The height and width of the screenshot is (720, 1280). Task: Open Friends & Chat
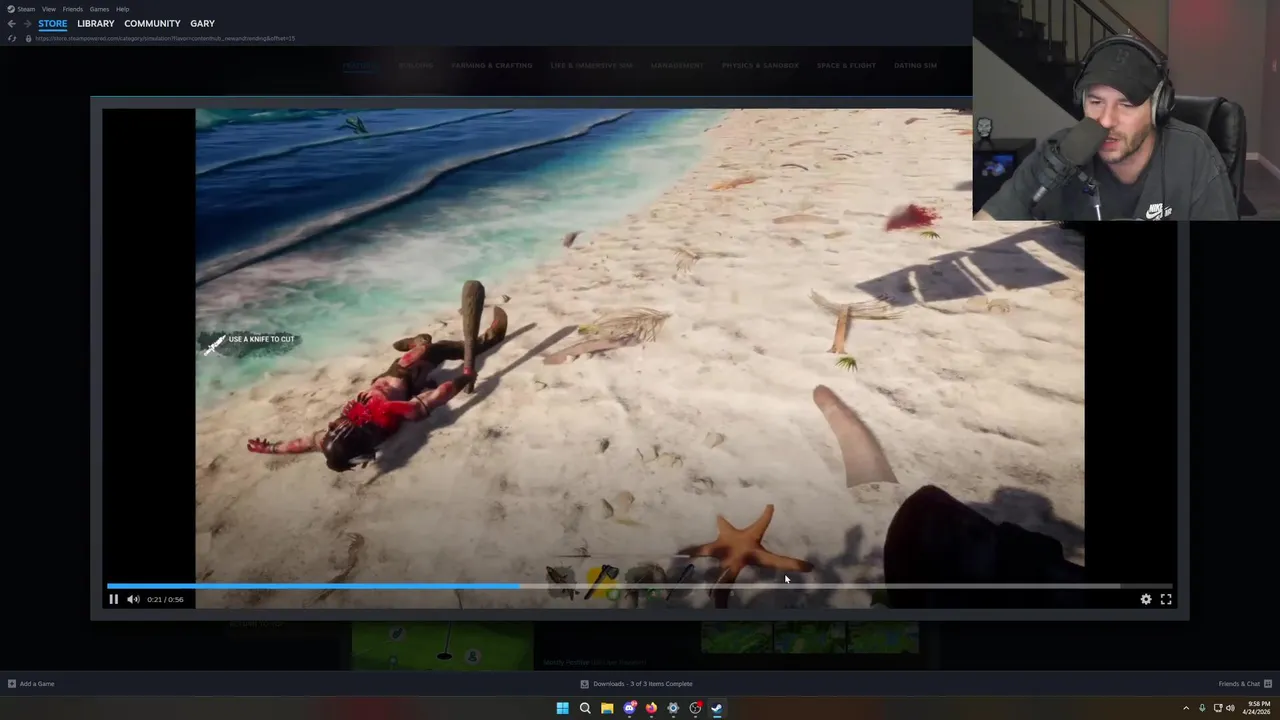point(1245,684)
